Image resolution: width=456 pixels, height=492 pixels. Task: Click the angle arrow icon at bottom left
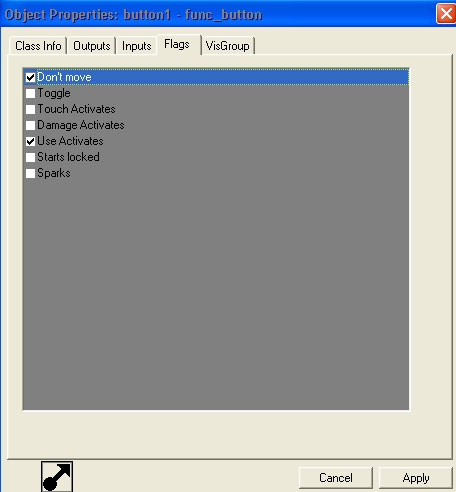(x=57, y=477)
